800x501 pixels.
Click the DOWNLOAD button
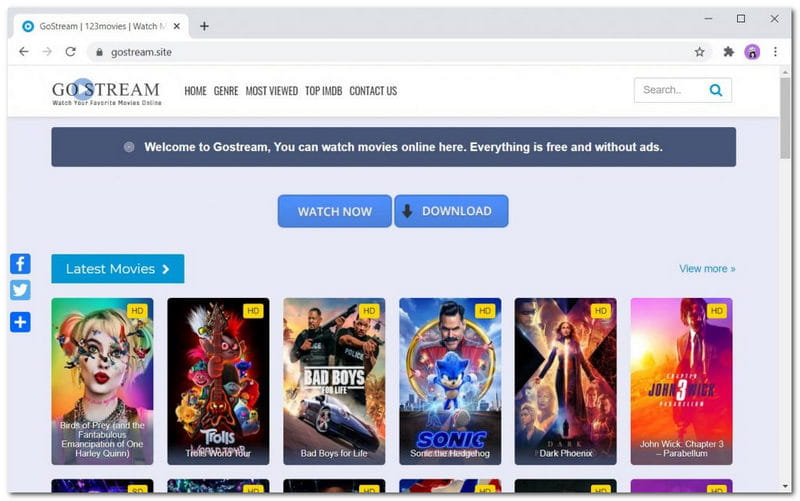[451, 211]
